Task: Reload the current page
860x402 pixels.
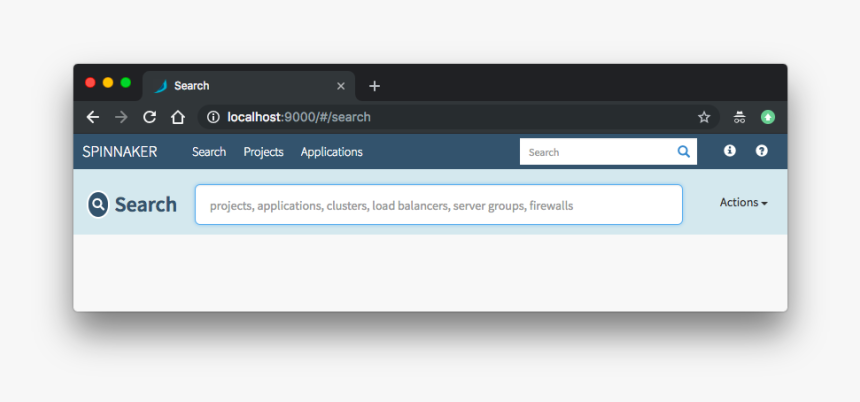Action: [149, 117]
